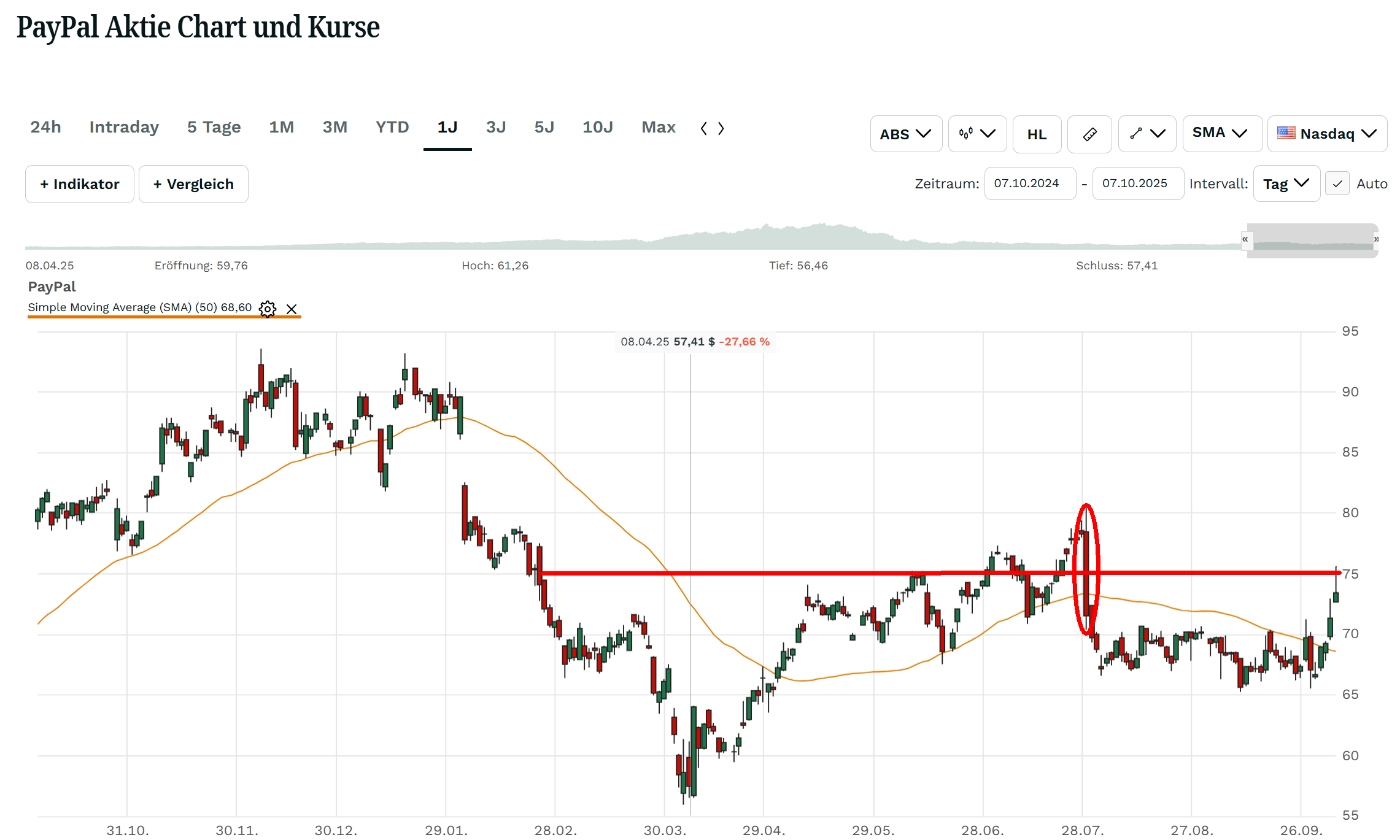Click the previous period left arrow
The height and width of the screenshot is (840, 1400).
pos(704,128)
